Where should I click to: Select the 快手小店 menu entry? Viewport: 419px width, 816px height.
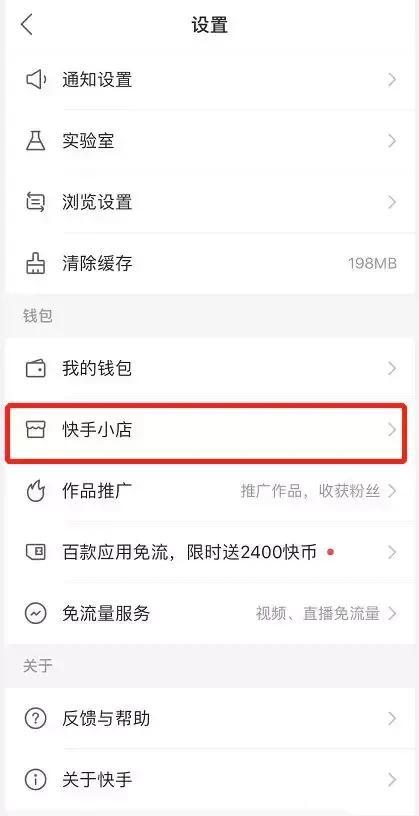click(207, 430)
